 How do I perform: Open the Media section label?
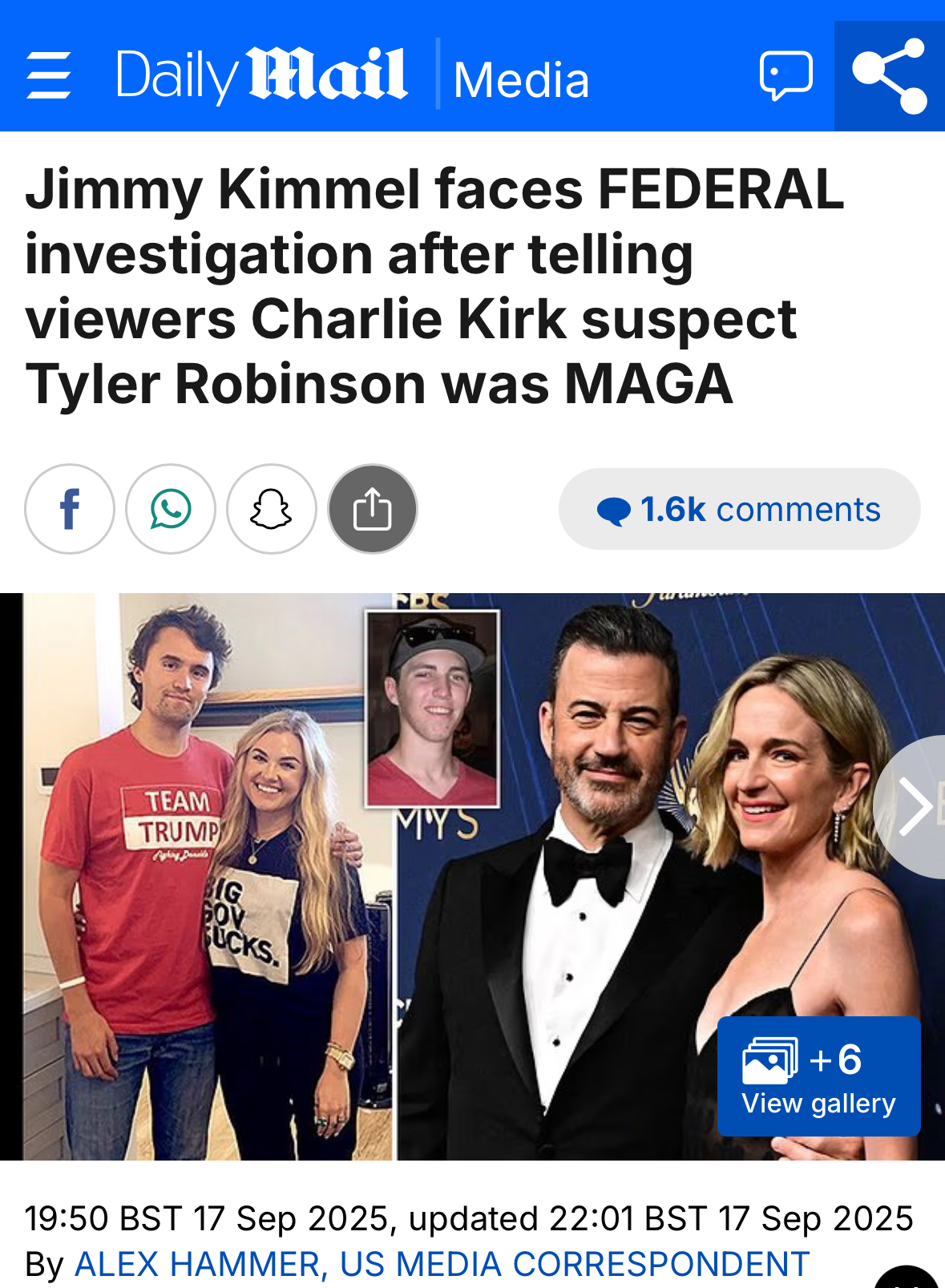(521, 80)
